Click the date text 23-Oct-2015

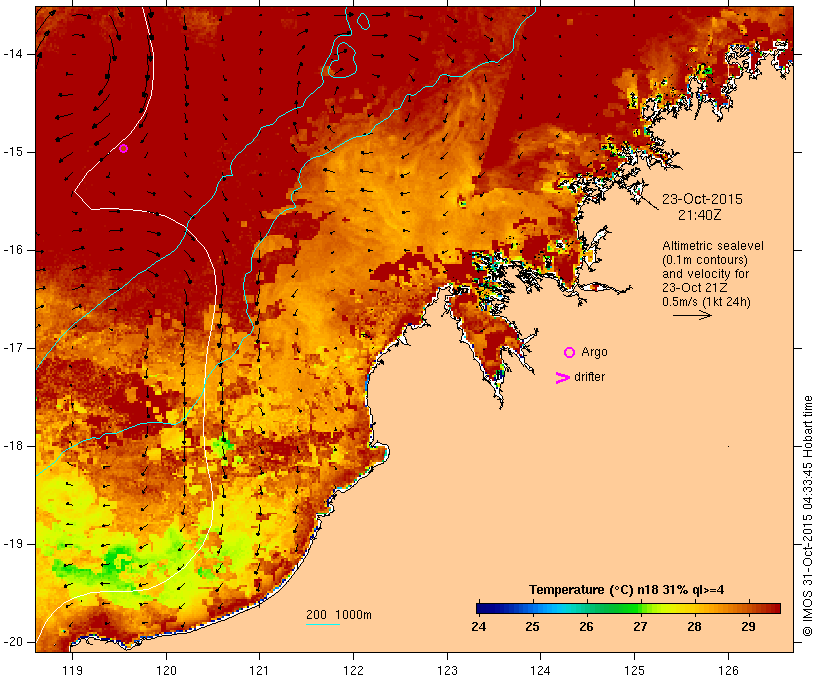pos(702,199)
